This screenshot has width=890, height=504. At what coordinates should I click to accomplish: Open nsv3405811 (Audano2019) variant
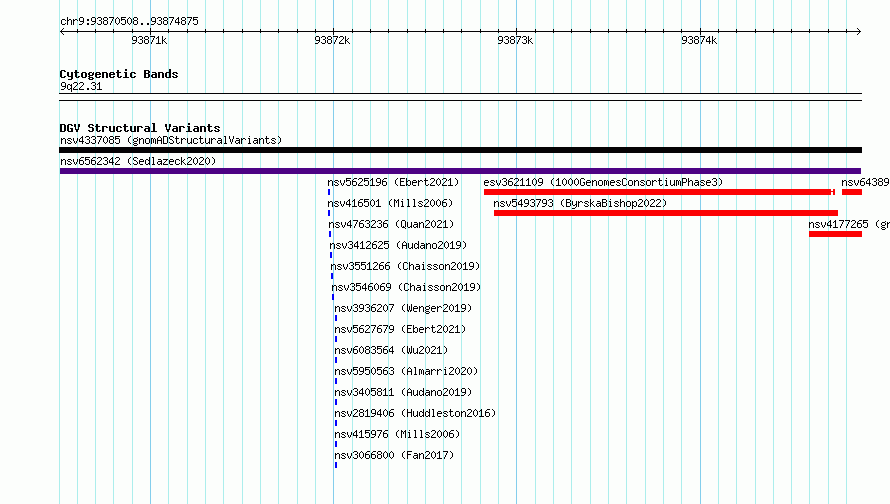tap(403, 392)
